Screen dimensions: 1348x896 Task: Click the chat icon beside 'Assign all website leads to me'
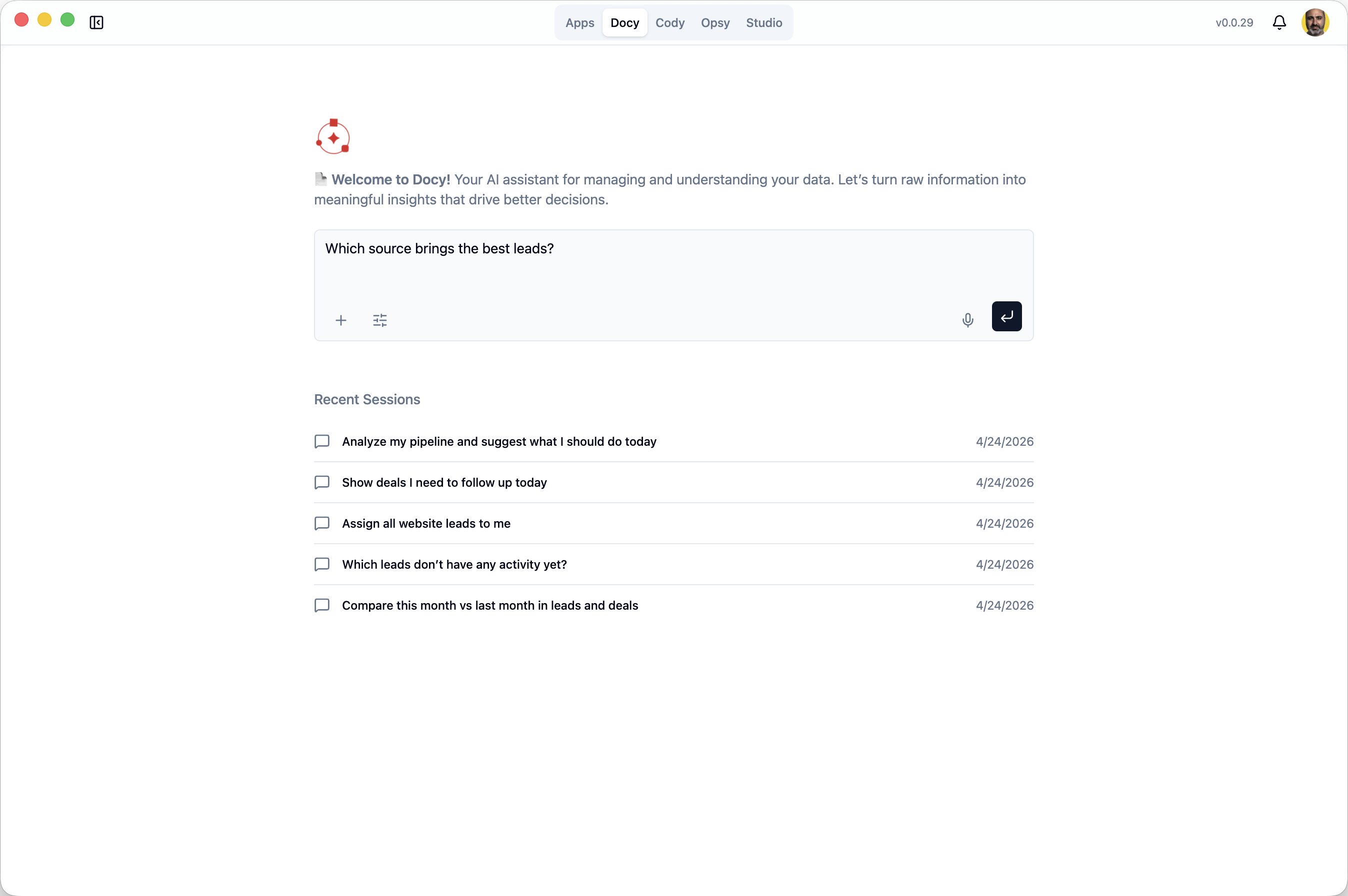tap(322, 523)
